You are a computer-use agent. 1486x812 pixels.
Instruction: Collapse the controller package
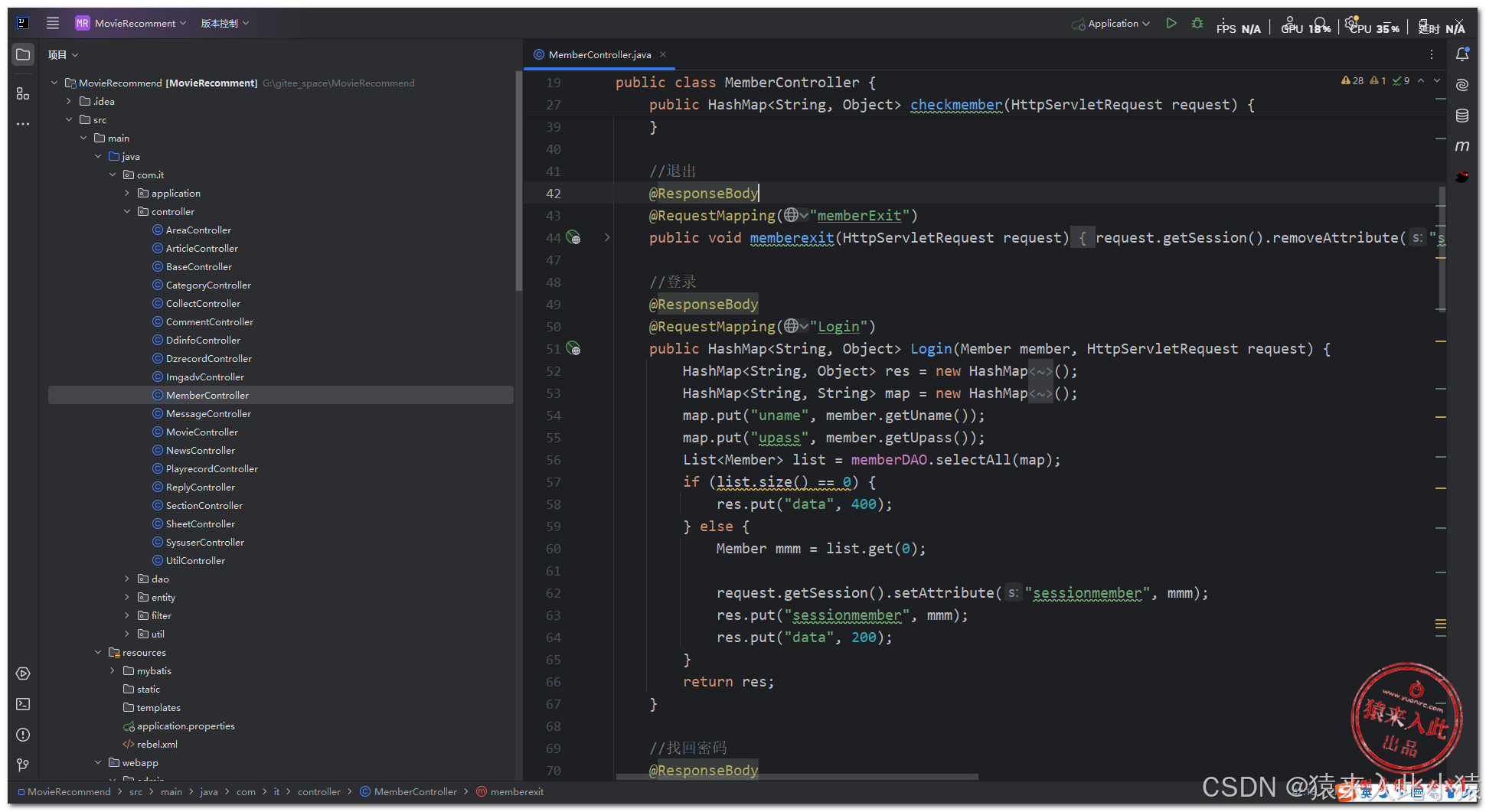pos(127,211)
